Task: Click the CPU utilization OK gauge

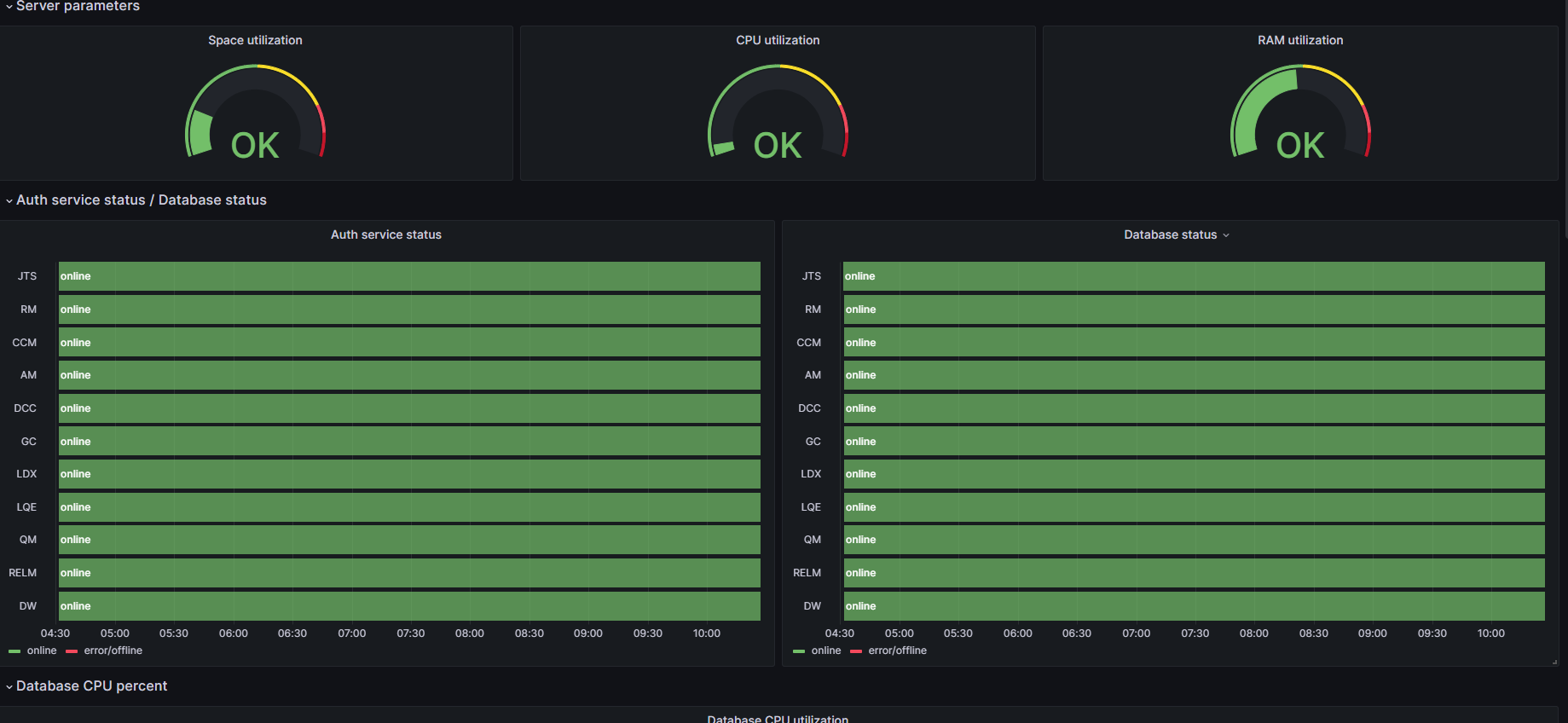Action: (x=778, y=113)
